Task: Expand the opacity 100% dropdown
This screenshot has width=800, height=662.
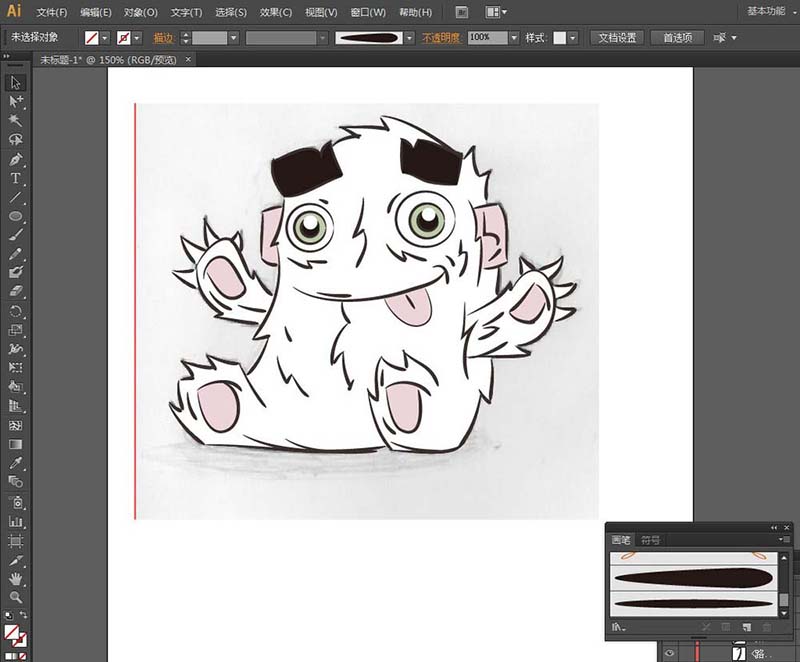Action: click(514, 38)
